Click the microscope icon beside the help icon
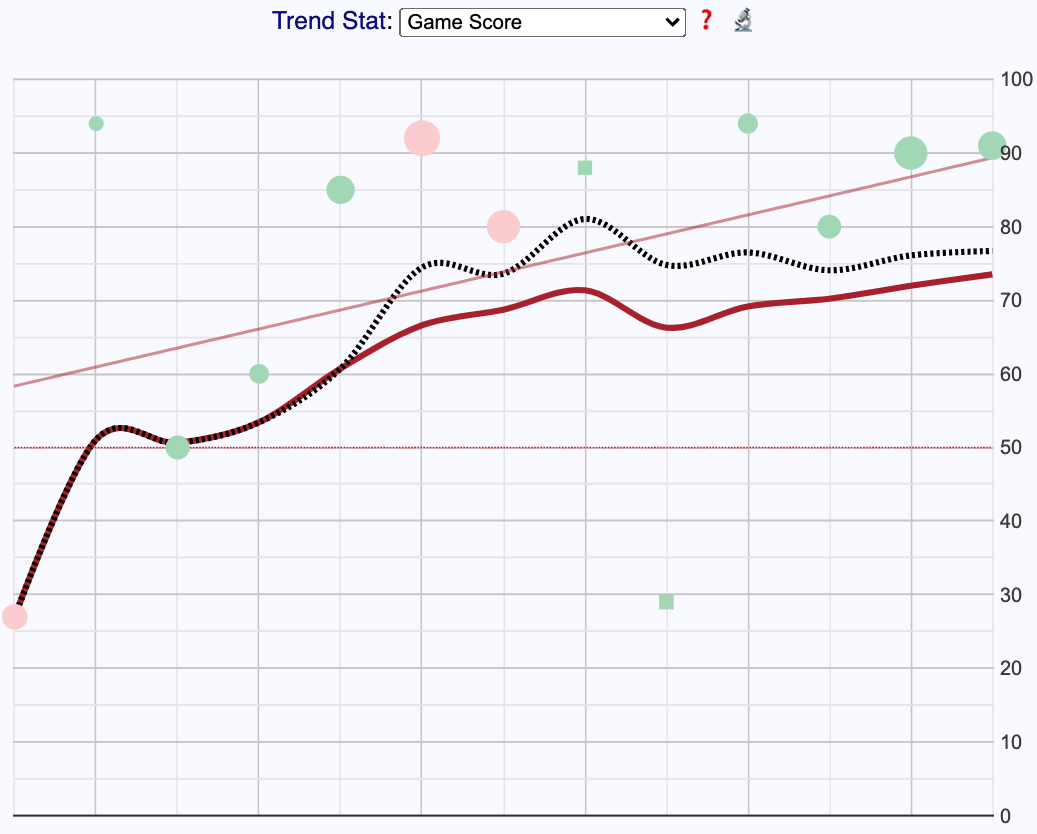 [742, 20]
